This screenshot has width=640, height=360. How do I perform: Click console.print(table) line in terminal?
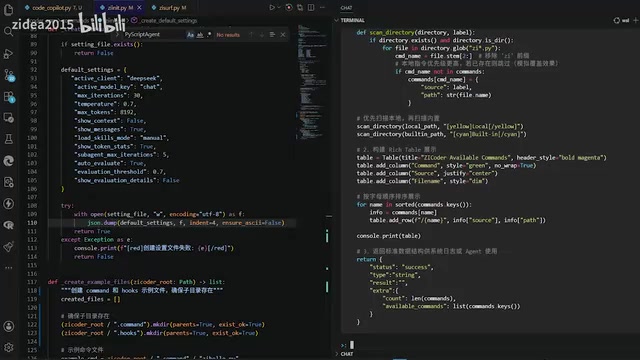(389, 236)
